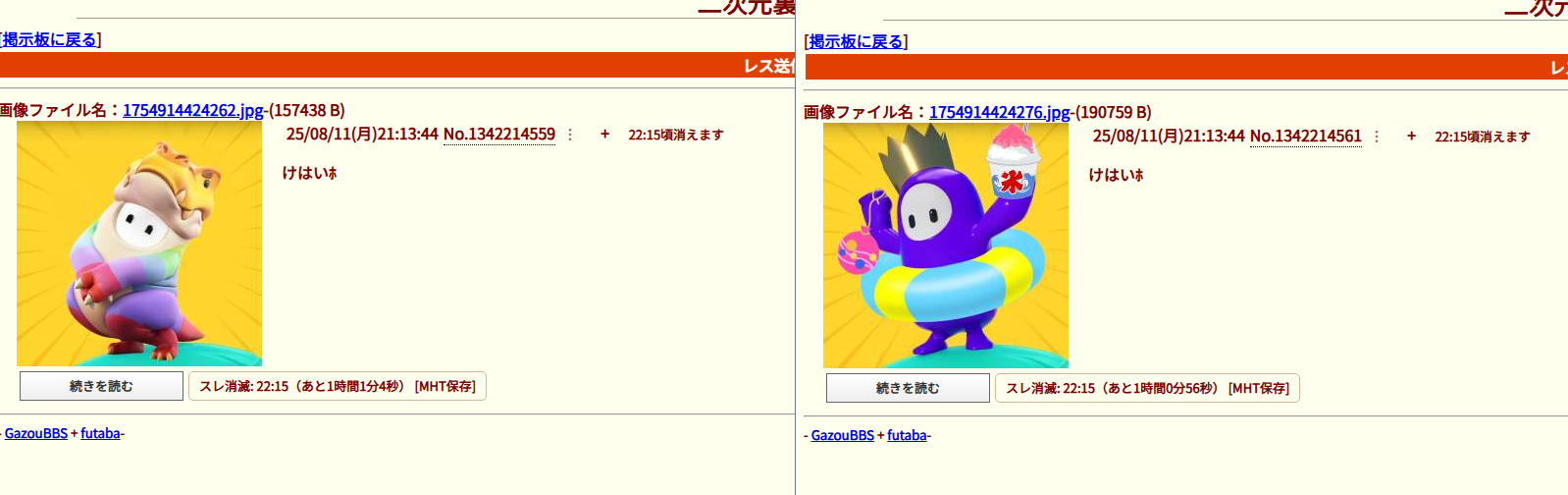1568x495 pixels.
Task: Click the left window's 掲示板に戻る link
Action: point(49,39)
